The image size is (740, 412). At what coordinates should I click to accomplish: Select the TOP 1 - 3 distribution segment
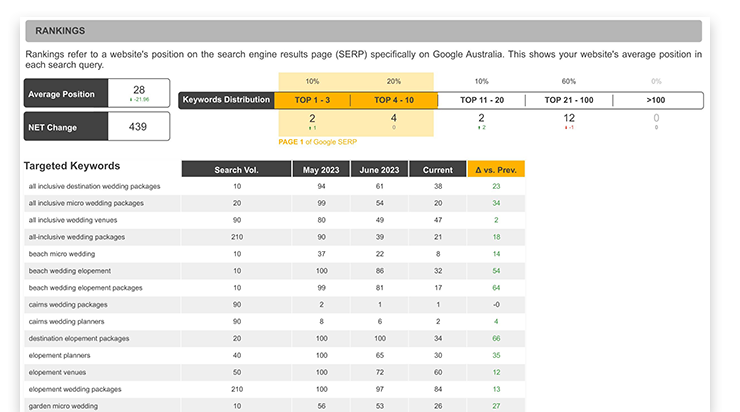tap(312, 100)
